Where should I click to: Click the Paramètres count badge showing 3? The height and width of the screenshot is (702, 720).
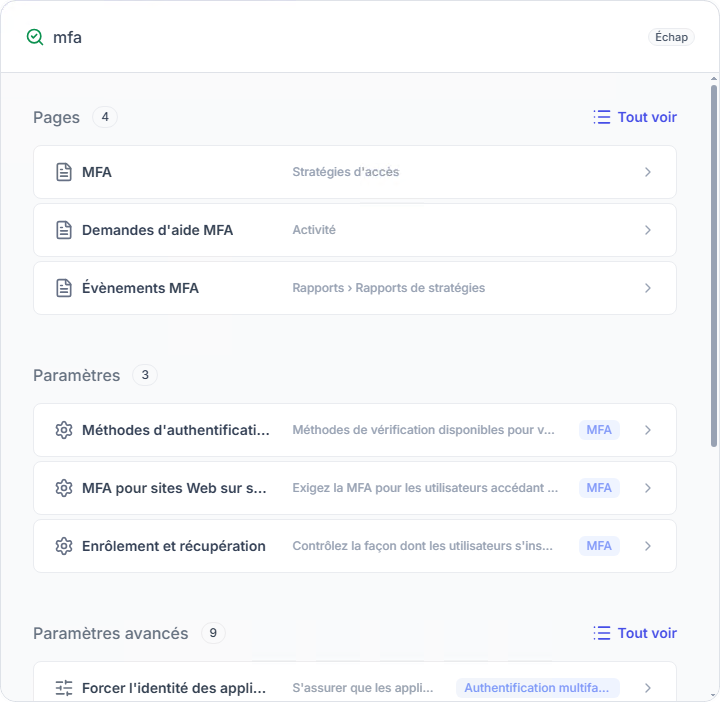145,375
